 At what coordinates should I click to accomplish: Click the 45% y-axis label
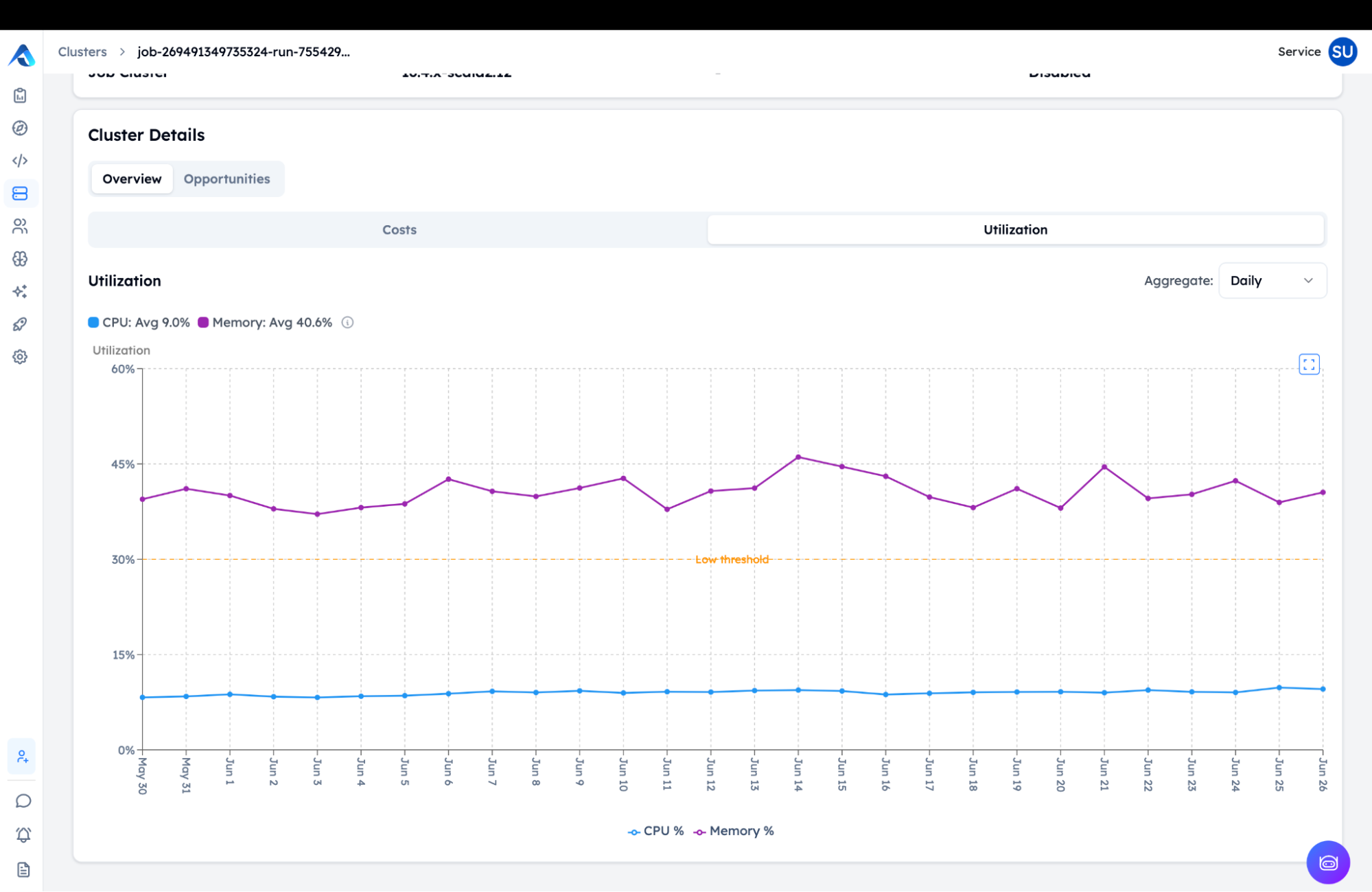click(123, 464)
